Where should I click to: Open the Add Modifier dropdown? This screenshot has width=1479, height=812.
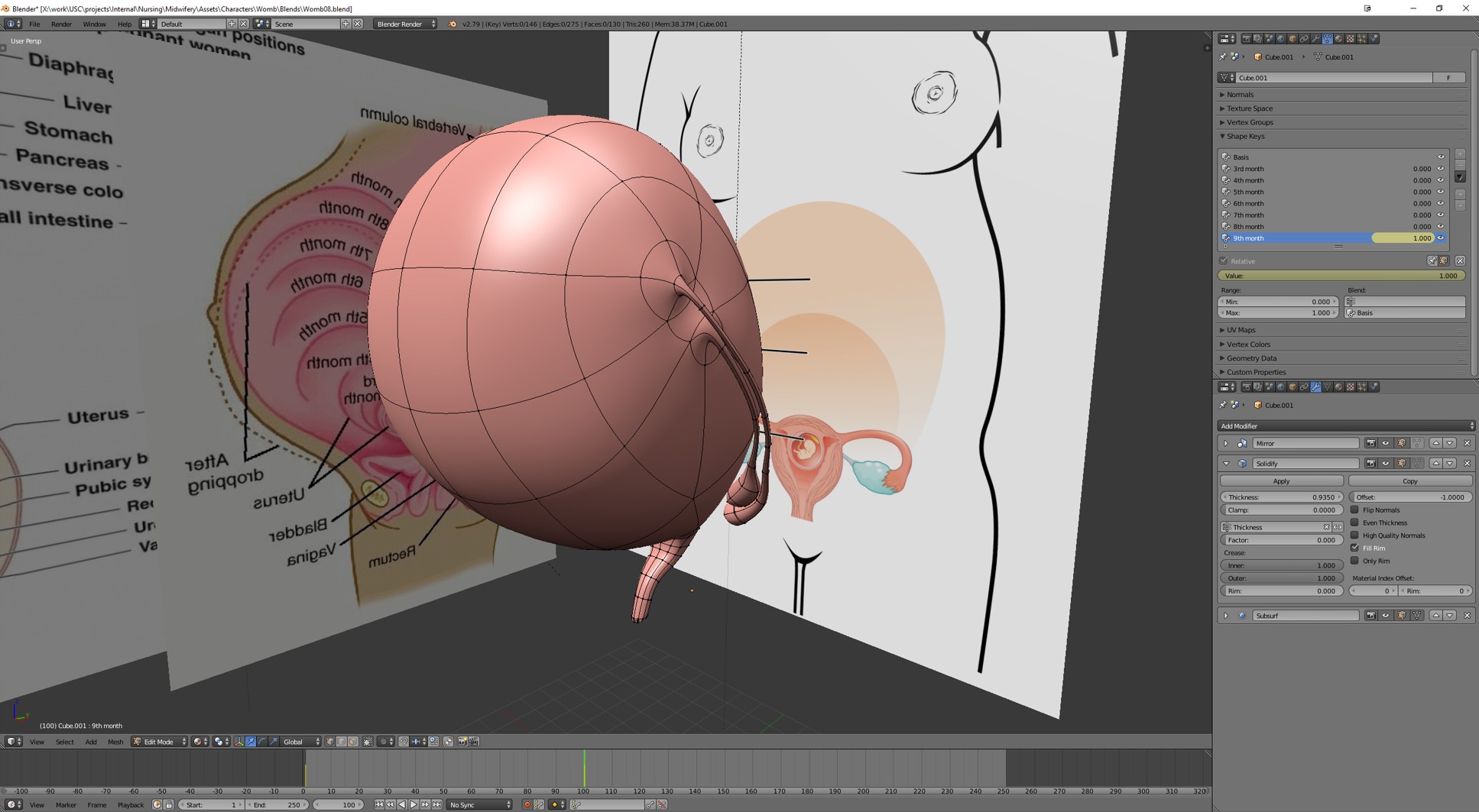point(1345,426)
